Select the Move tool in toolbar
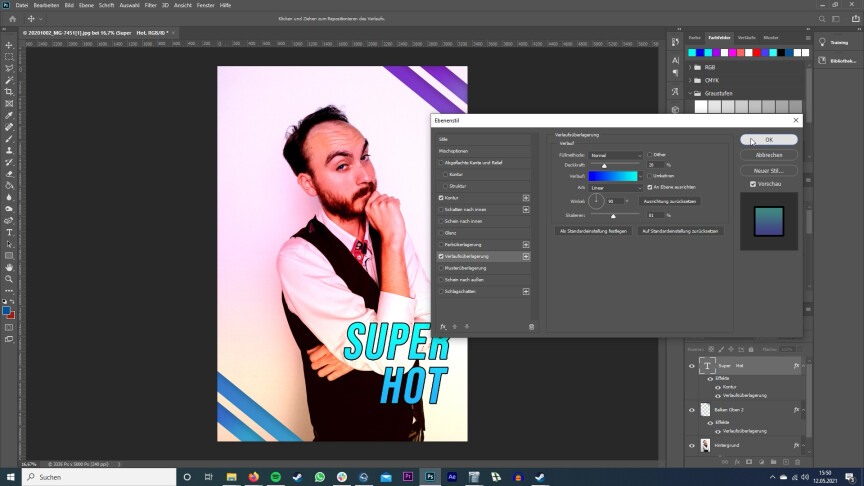This screenshot has width=864, height=486. click(9, 45)
